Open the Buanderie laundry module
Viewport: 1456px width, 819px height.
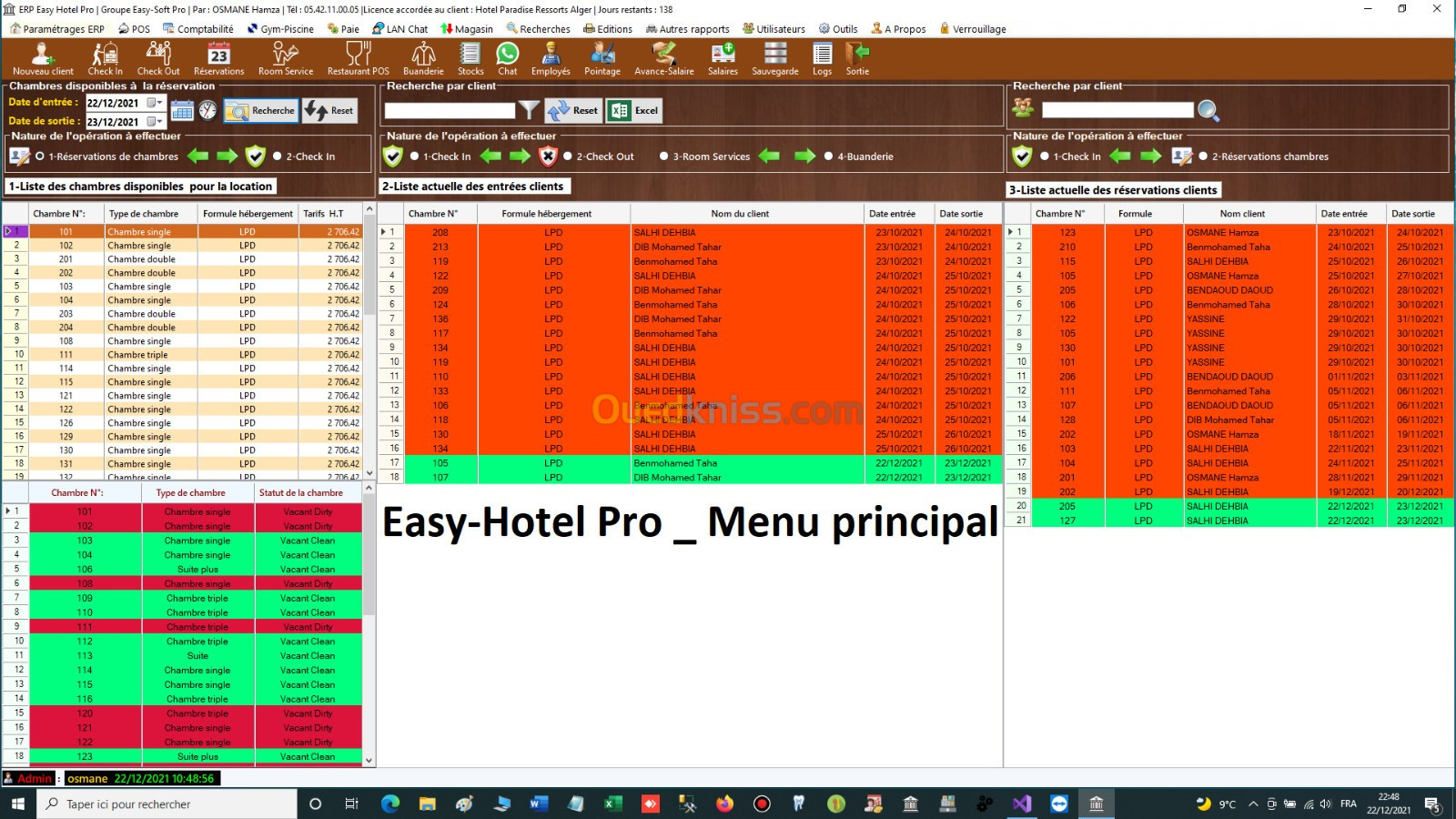423,59
